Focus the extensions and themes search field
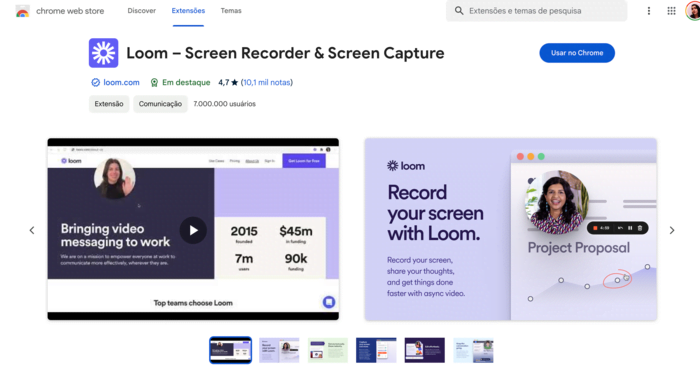Viewport: 700px width, 386px height. coord(536,11)
